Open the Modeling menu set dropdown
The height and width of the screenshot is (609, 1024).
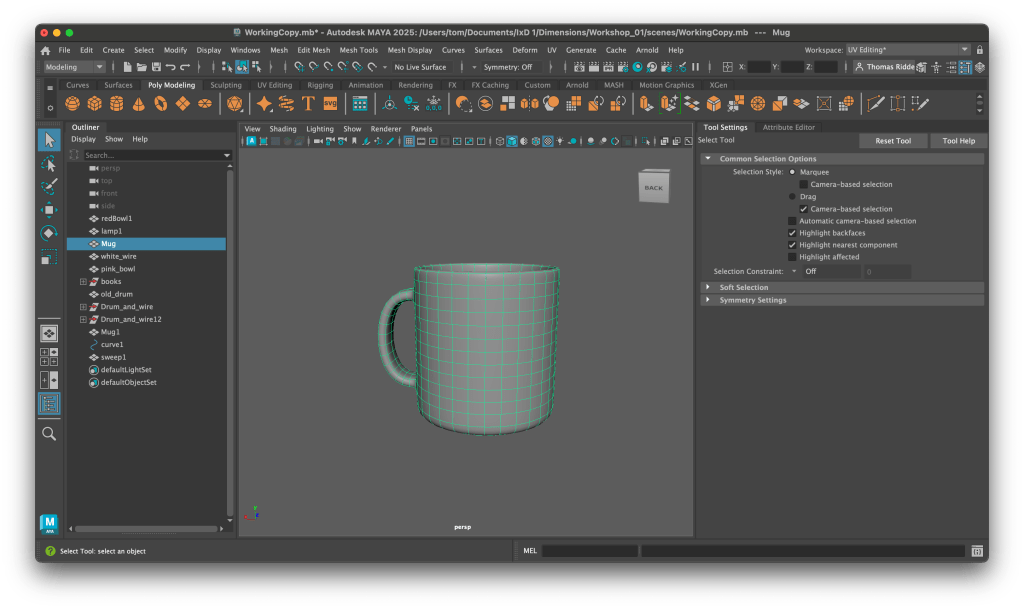click(x=74, y=67)
